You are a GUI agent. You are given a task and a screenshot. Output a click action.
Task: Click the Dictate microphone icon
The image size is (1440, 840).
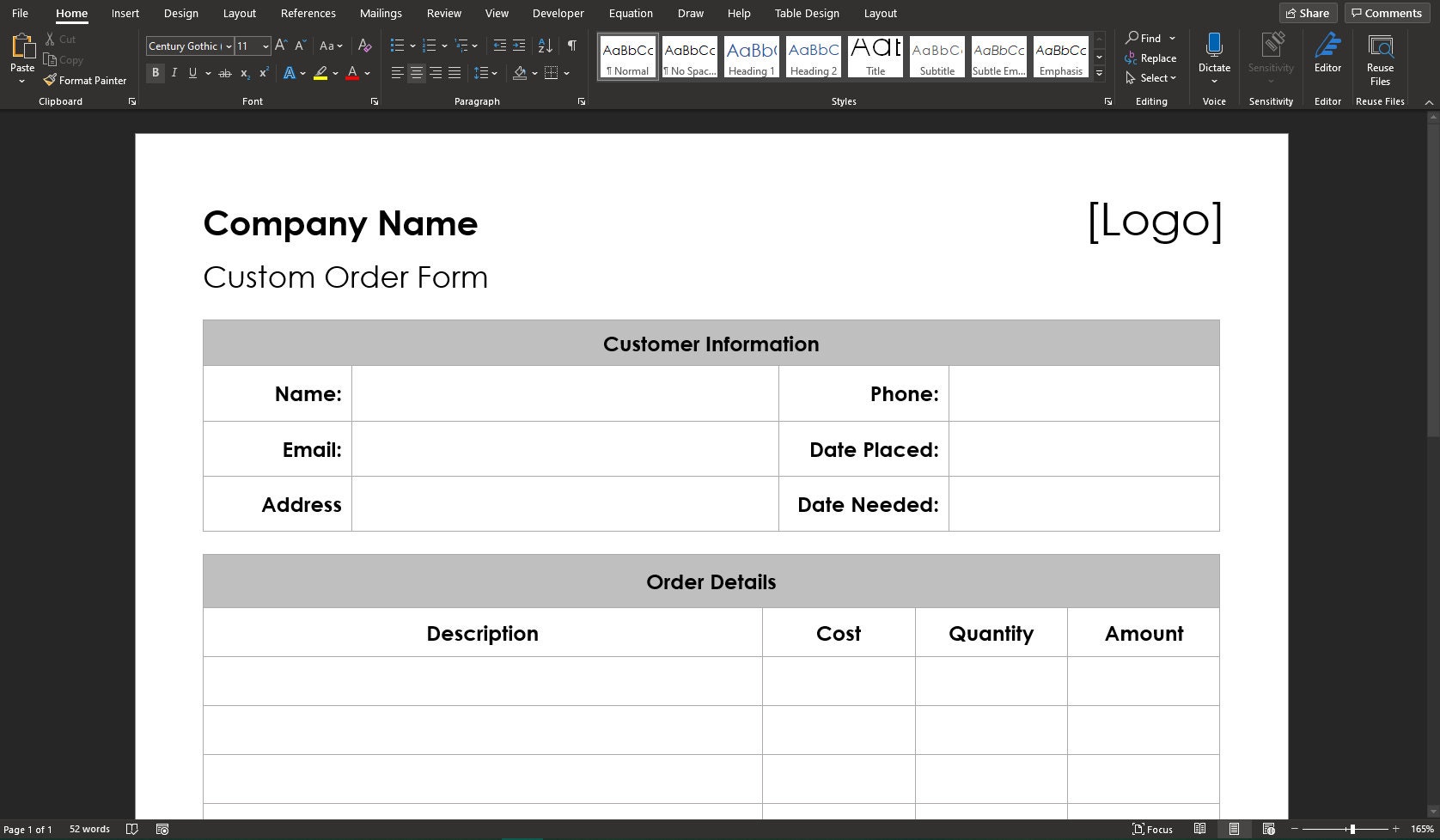pos(1214,45)
